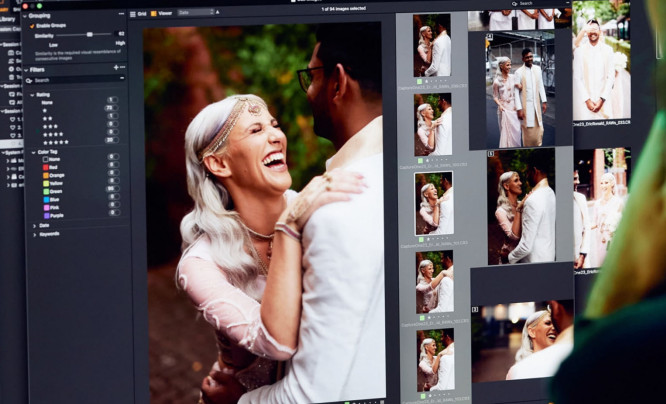Select the Orange color tag swatch
The width and height of the screenshot is (666, 404).
(46, 175)
